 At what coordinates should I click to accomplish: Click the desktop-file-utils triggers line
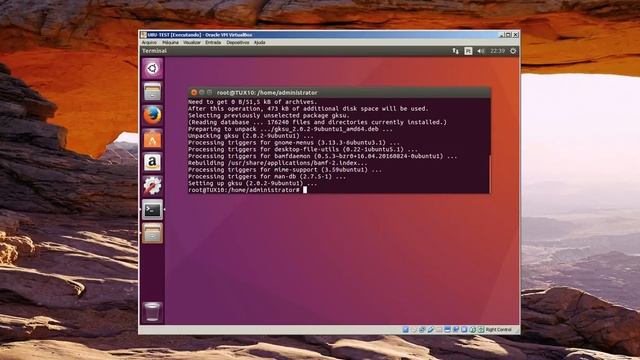303,149
